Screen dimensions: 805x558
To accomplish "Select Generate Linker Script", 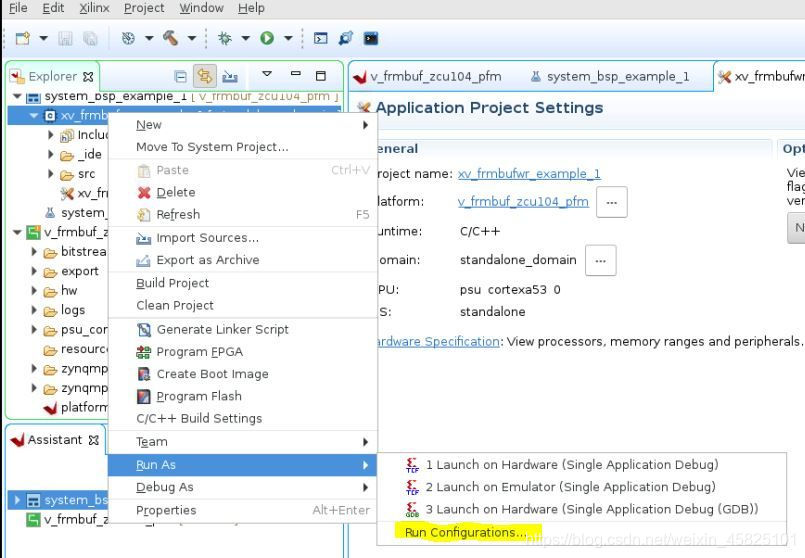I will pyautogui.click(x=243, y=330).
